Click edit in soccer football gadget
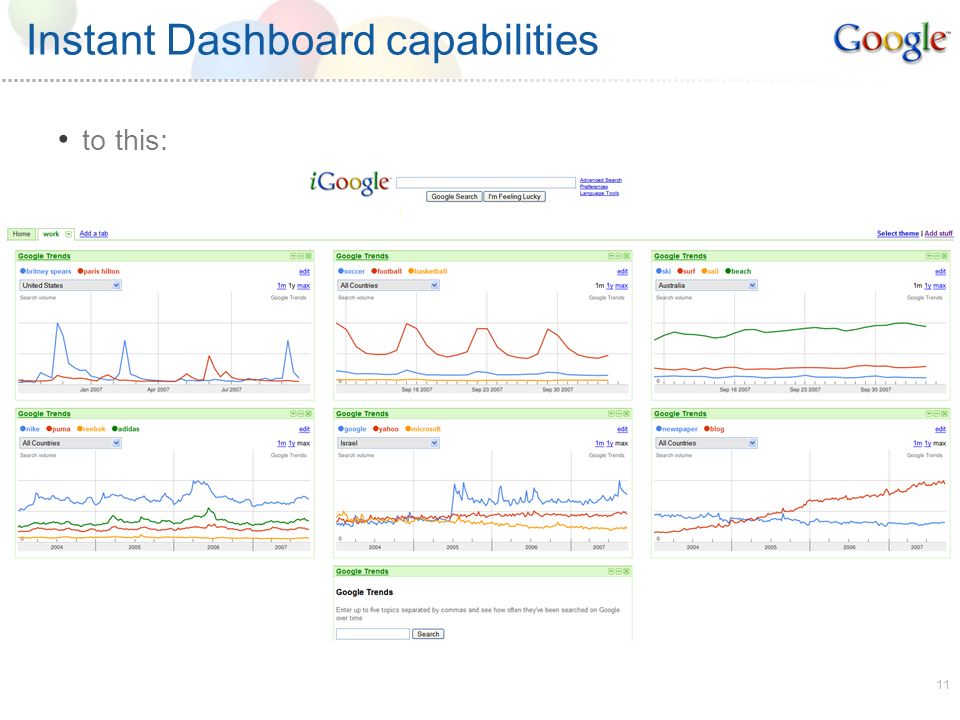Image resolution: width=960 pixels, height=720 pixels. 622,272
